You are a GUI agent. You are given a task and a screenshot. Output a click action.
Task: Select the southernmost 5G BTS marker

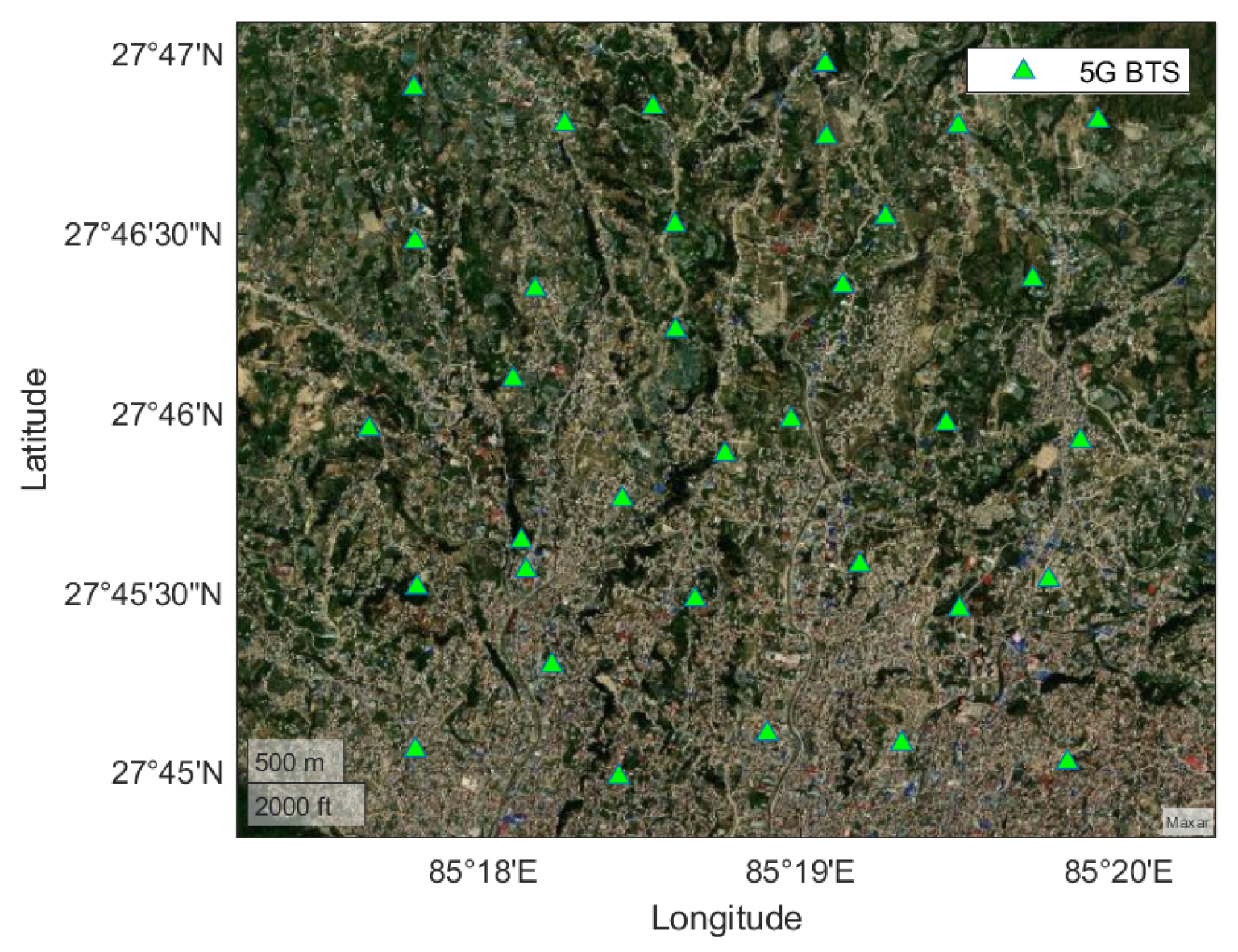point(618,775)
